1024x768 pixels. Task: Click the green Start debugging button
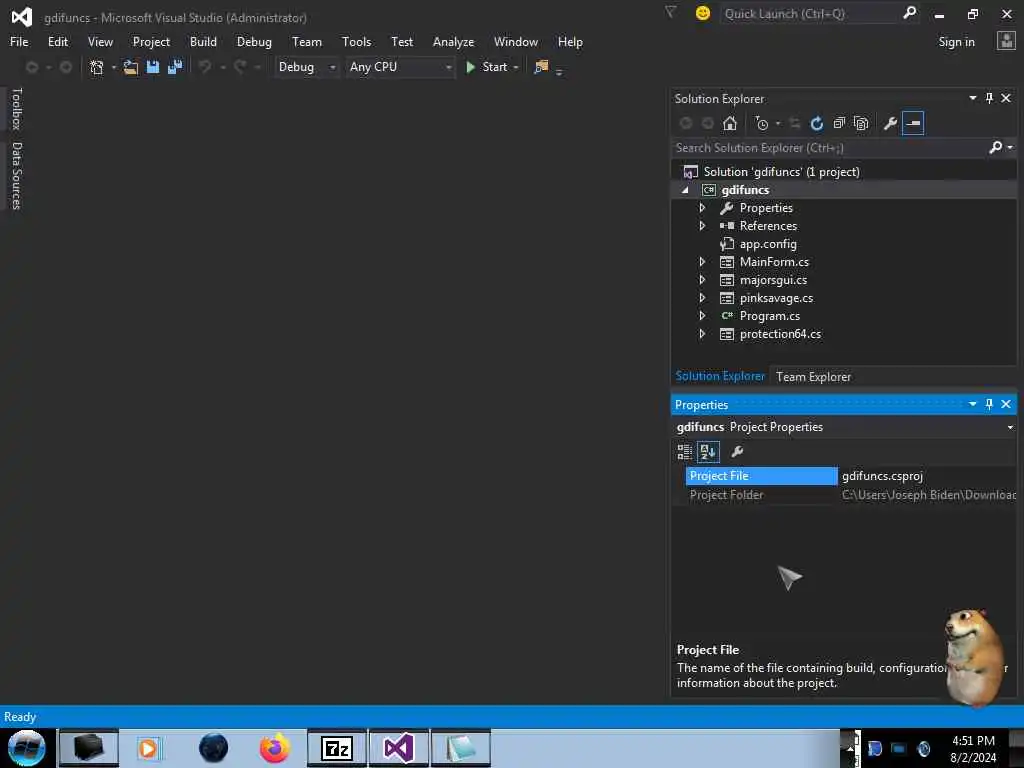[x=487, y=67]
